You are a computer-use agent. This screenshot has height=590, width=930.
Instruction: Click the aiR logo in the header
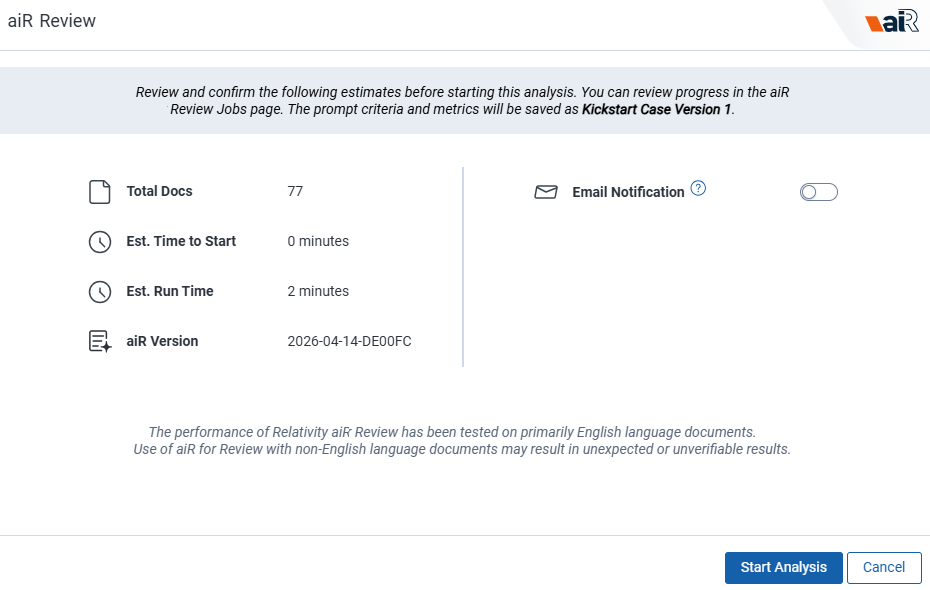(x=891, y=21)
